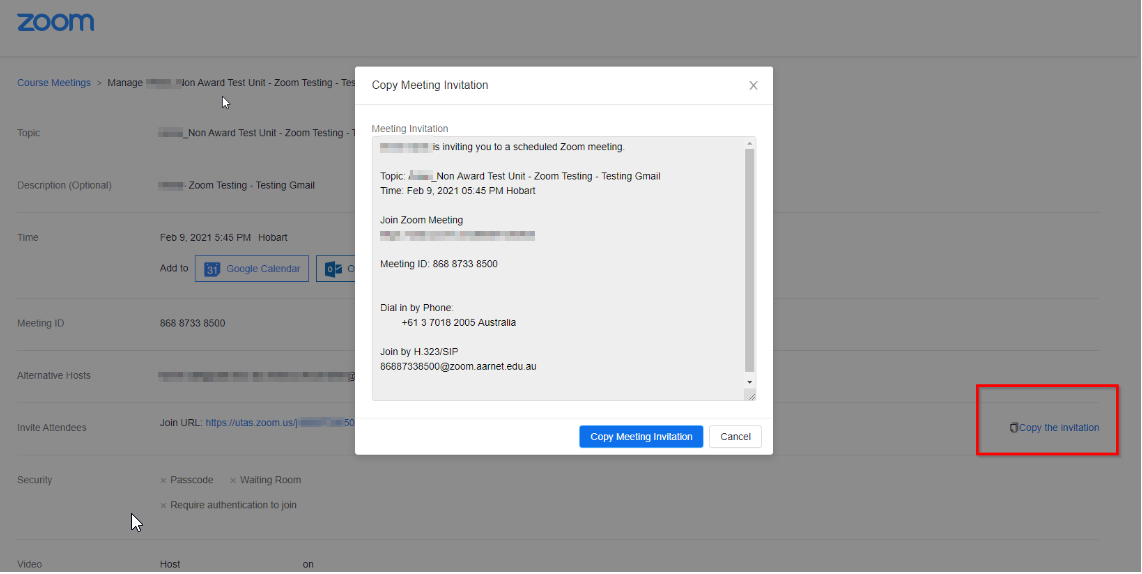Click the Outlook calendar icon
This screenshot has width=1142, height=574.
click(334, 269)
